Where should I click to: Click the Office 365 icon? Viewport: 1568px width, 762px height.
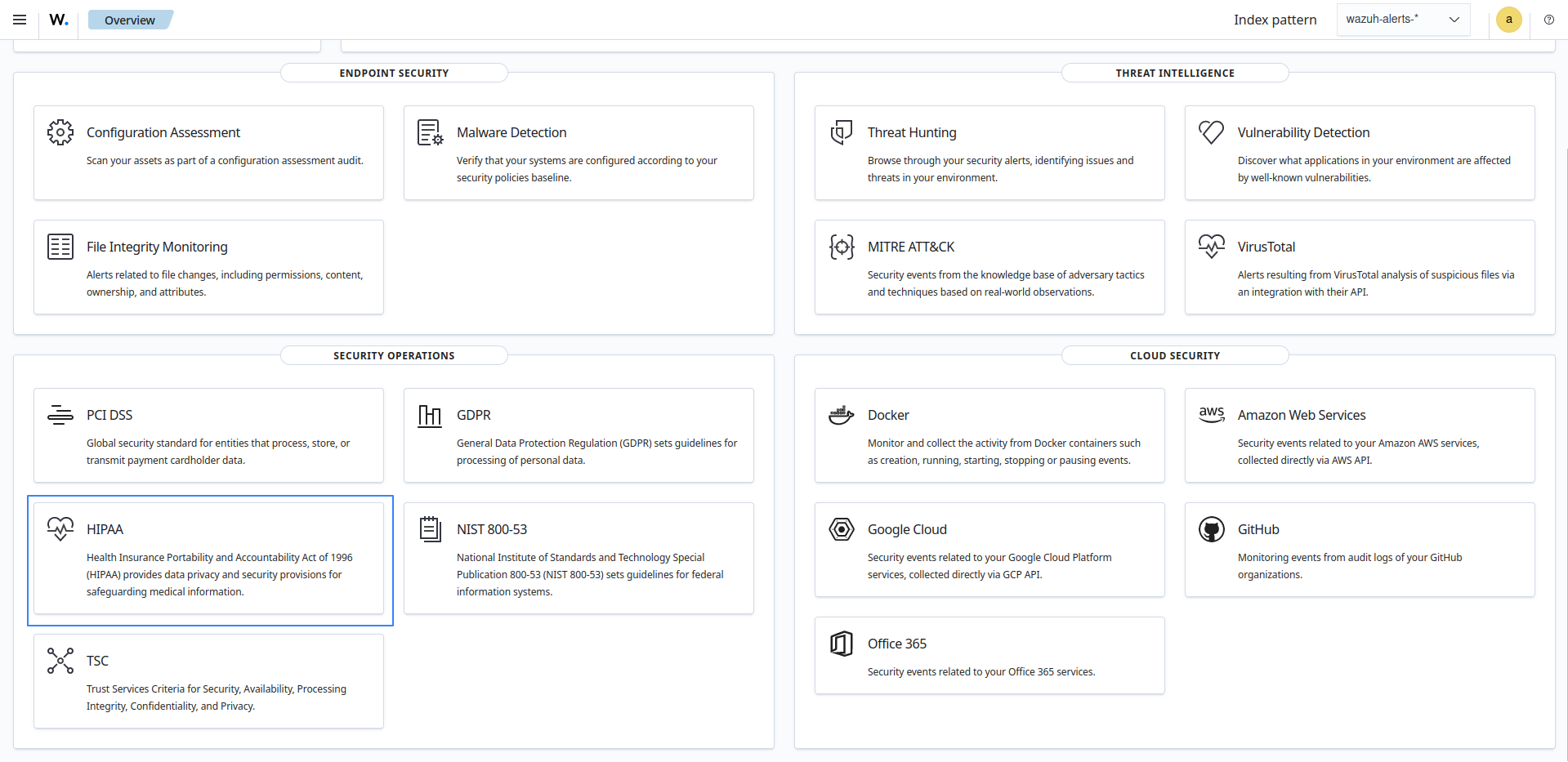point(841,644)
